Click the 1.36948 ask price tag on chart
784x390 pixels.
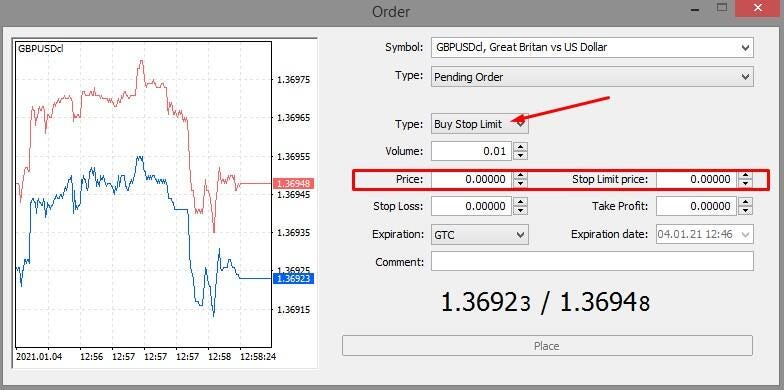click(293, 184)
